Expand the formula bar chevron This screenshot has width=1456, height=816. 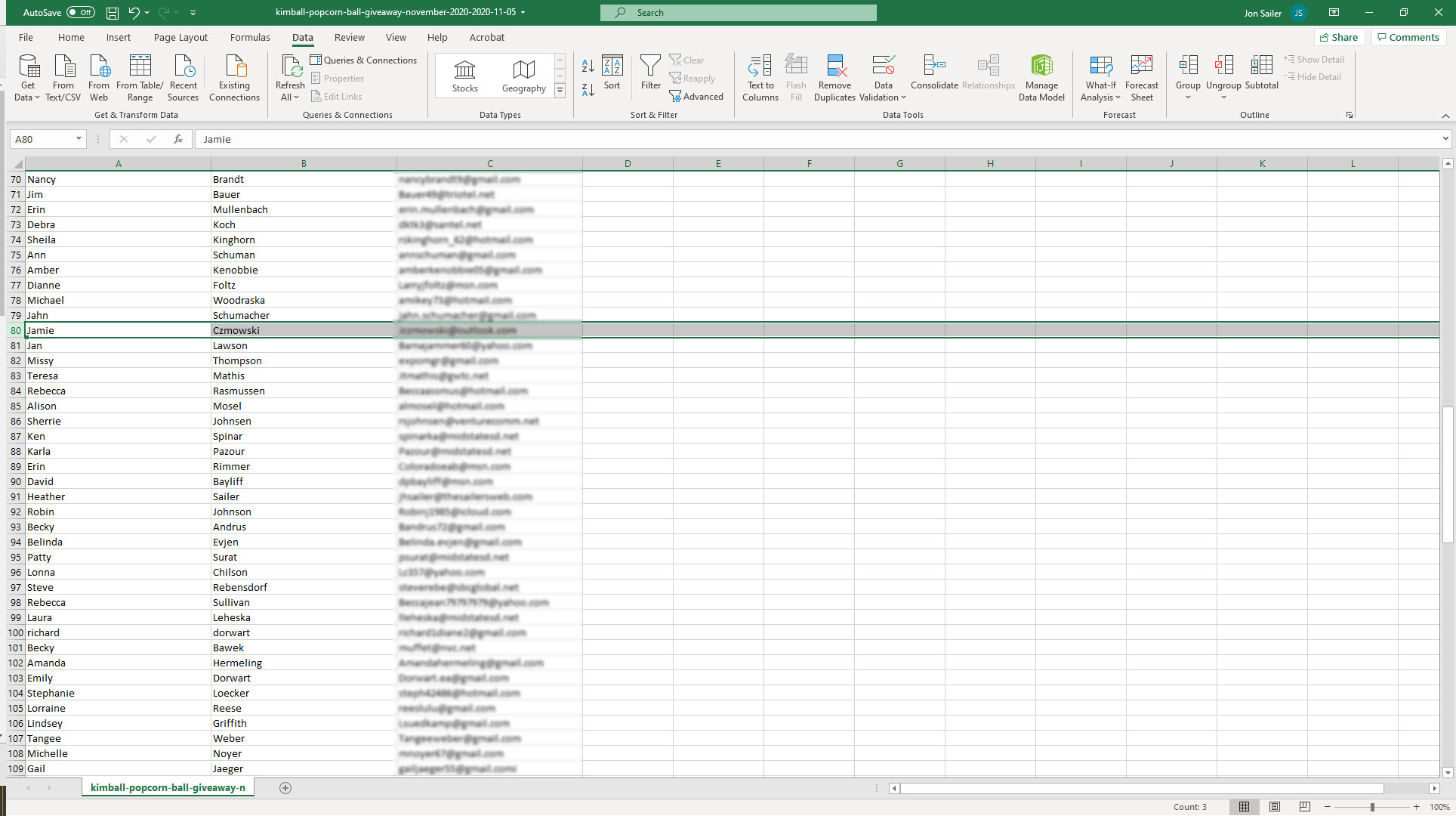tap(1445, 139)
